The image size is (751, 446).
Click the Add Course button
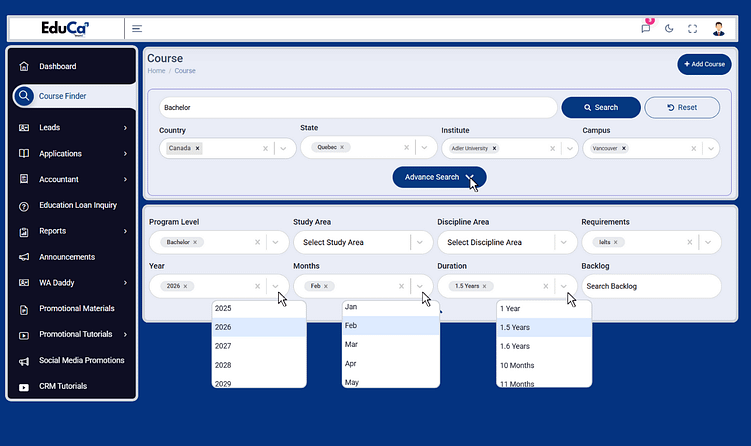click(704, 64)
